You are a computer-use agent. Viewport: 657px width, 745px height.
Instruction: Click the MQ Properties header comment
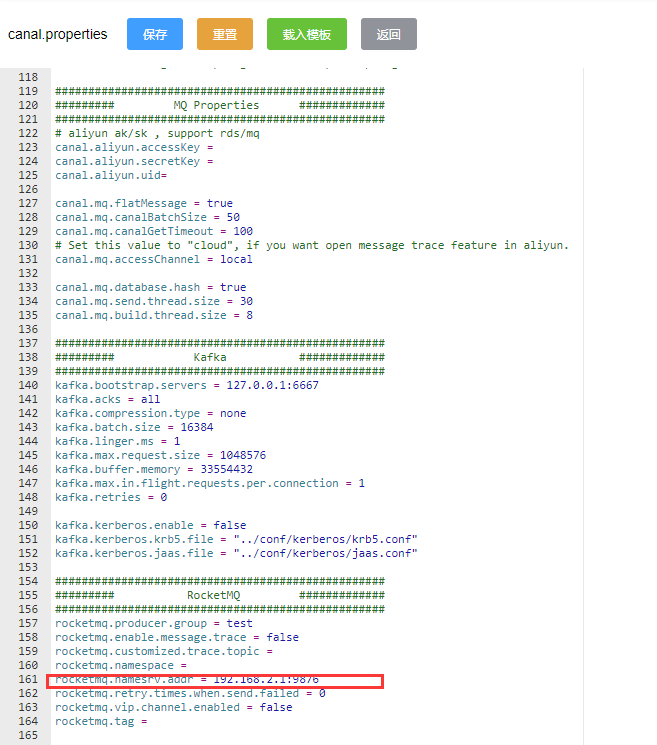coord(219,105)
